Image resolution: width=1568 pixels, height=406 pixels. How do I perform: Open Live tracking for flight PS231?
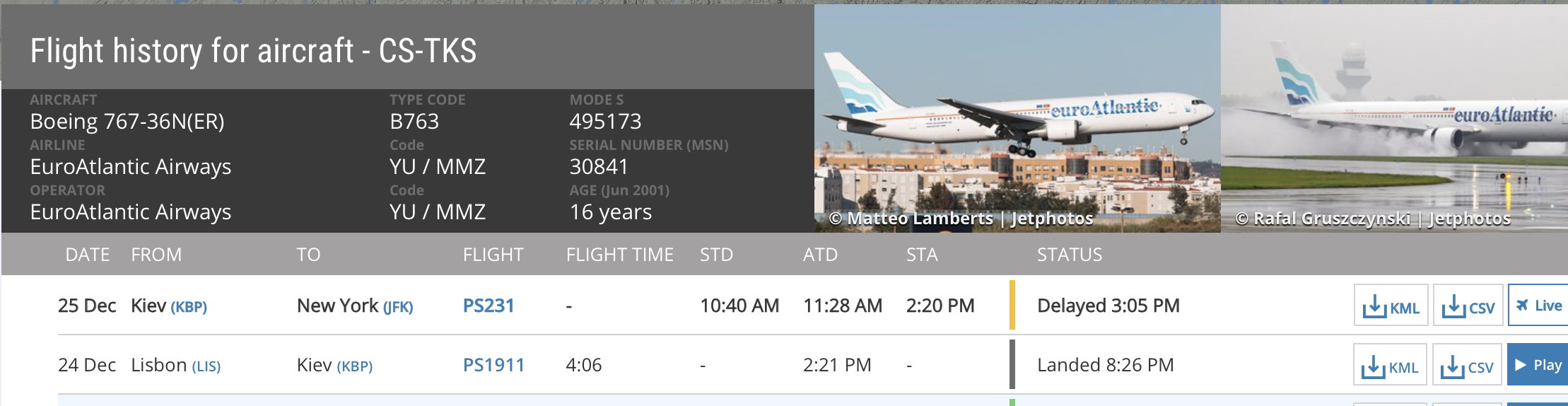[x=1538, y=306]
